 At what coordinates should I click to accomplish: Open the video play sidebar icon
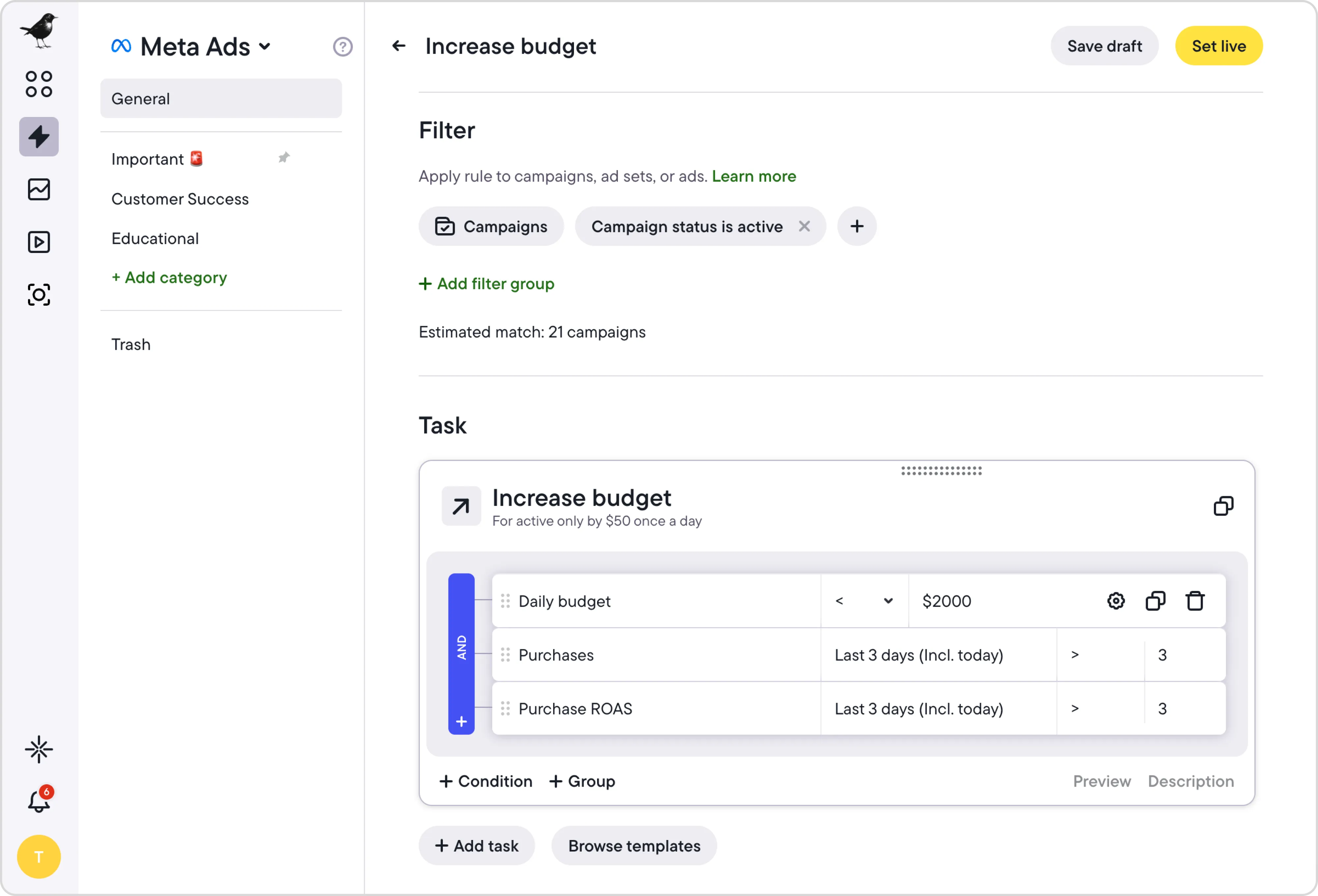39,242
